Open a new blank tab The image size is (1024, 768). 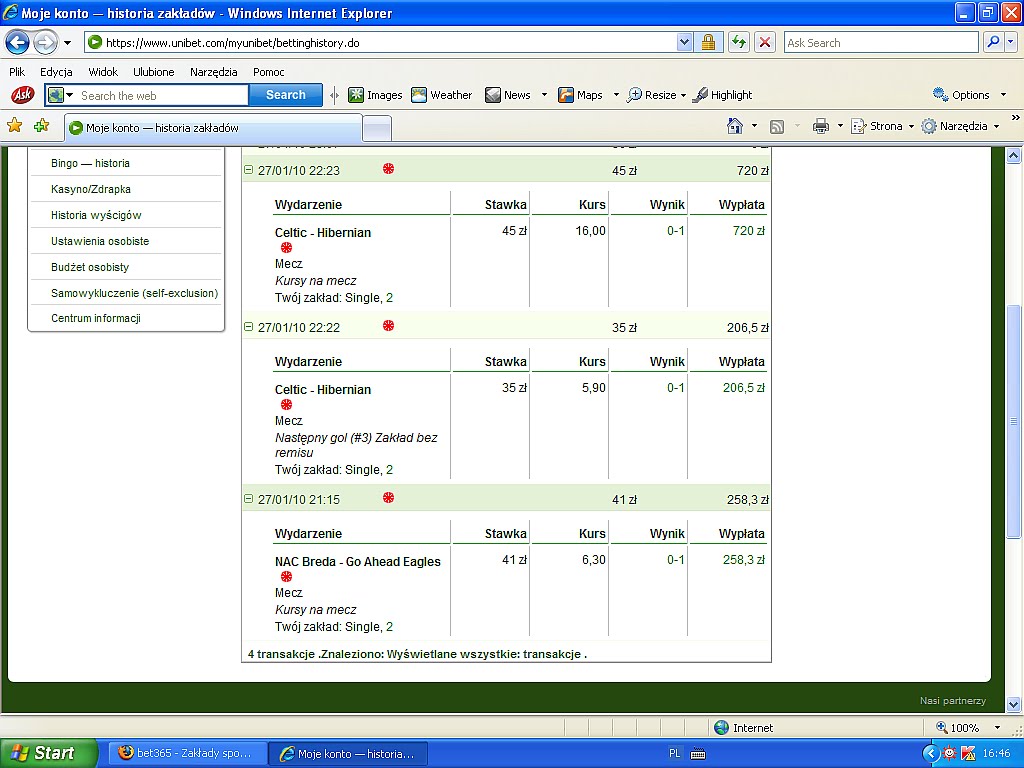coord(377,128)
